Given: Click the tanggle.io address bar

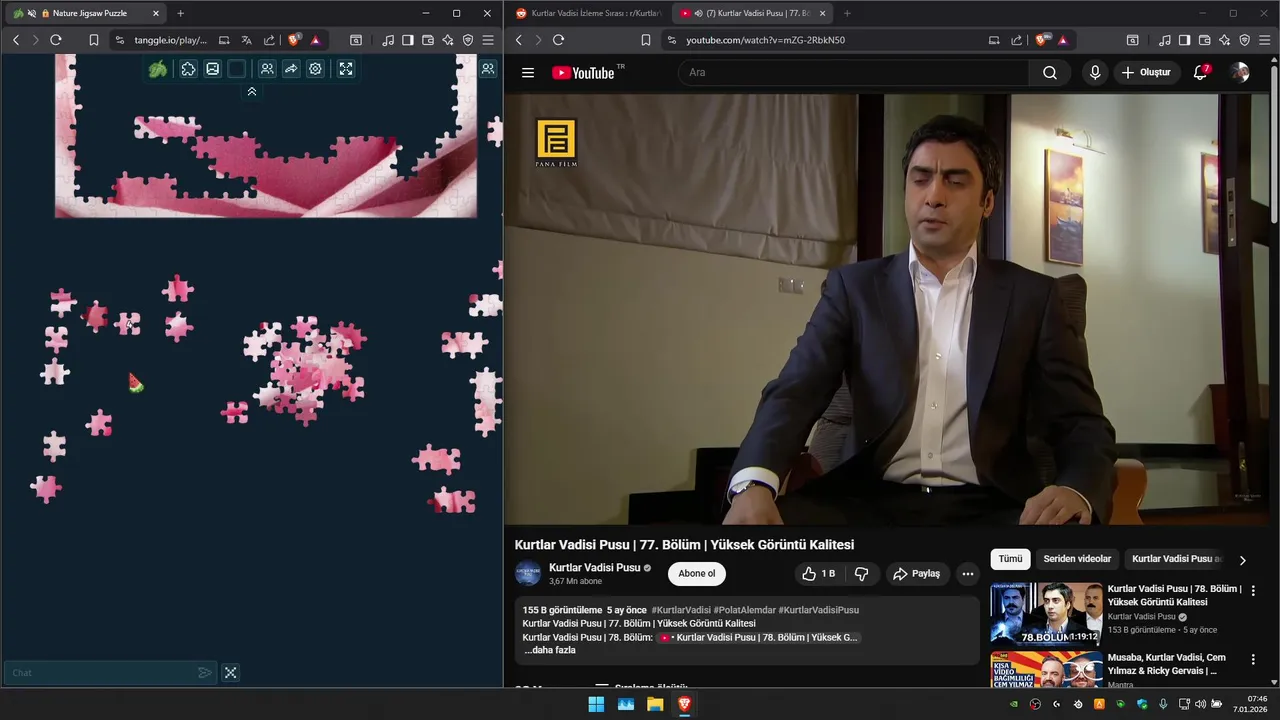Looking at the screenshot, I should [170, 40].
